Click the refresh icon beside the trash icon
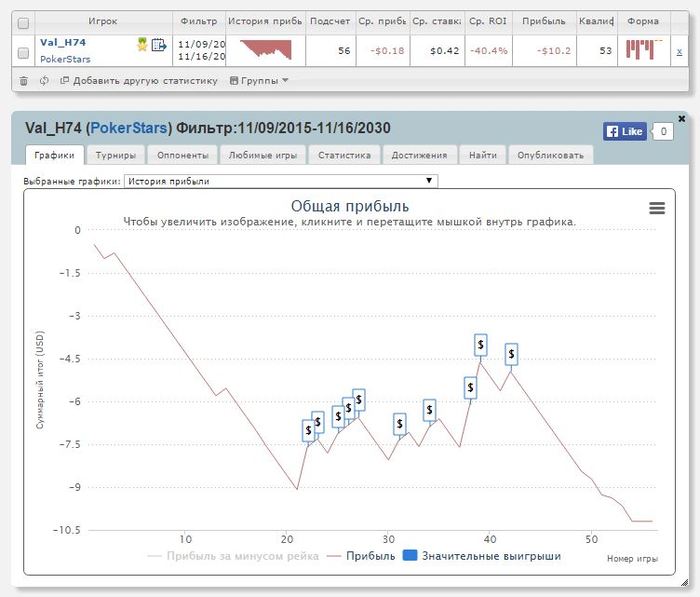The image size is (700, 597). coord(44,81)
